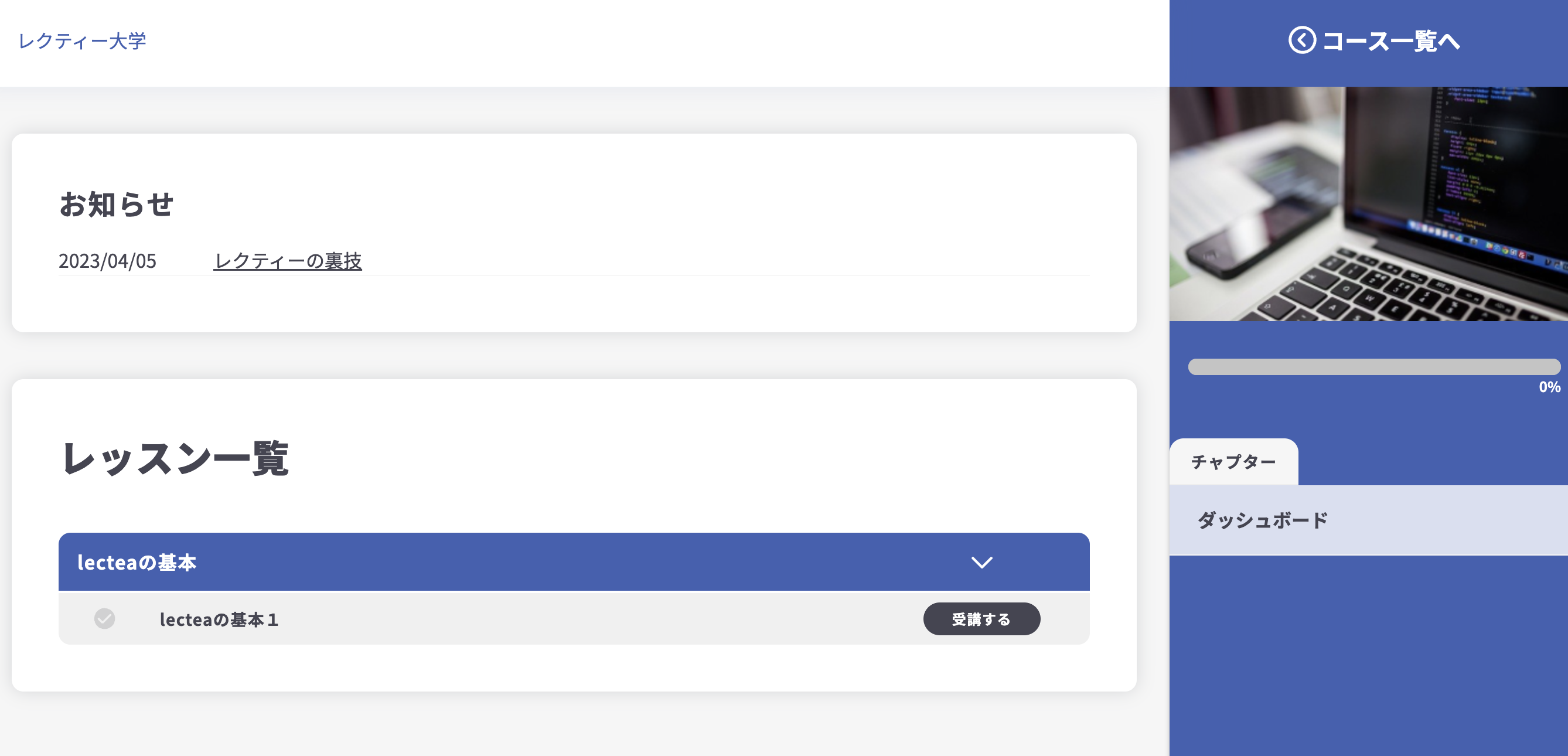Click the 2023/04/05 announcement date
Viewport: 1568px width, 756px height.
click(107, 261)
